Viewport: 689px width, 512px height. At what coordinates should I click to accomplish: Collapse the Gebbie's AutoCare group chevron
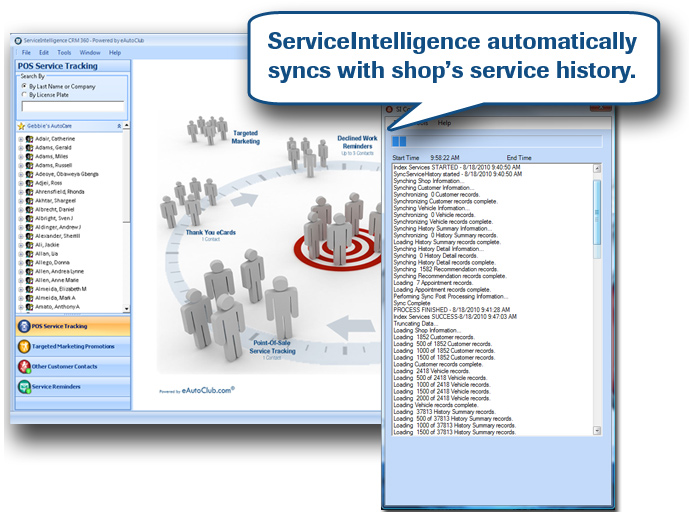tap(119, 126)
